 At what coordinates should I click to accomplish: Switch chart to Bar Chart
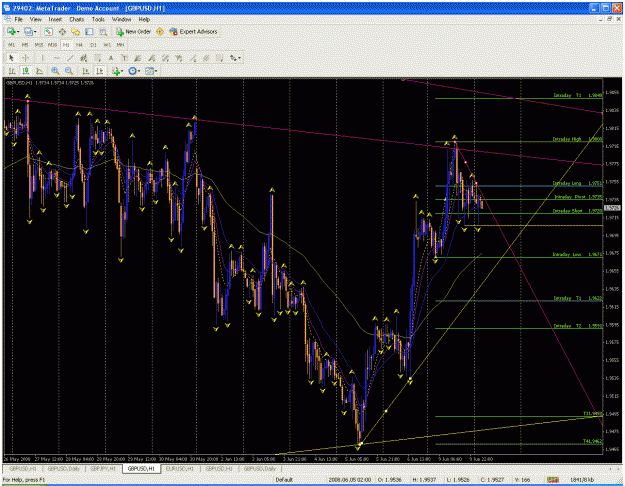pos(12,71)
